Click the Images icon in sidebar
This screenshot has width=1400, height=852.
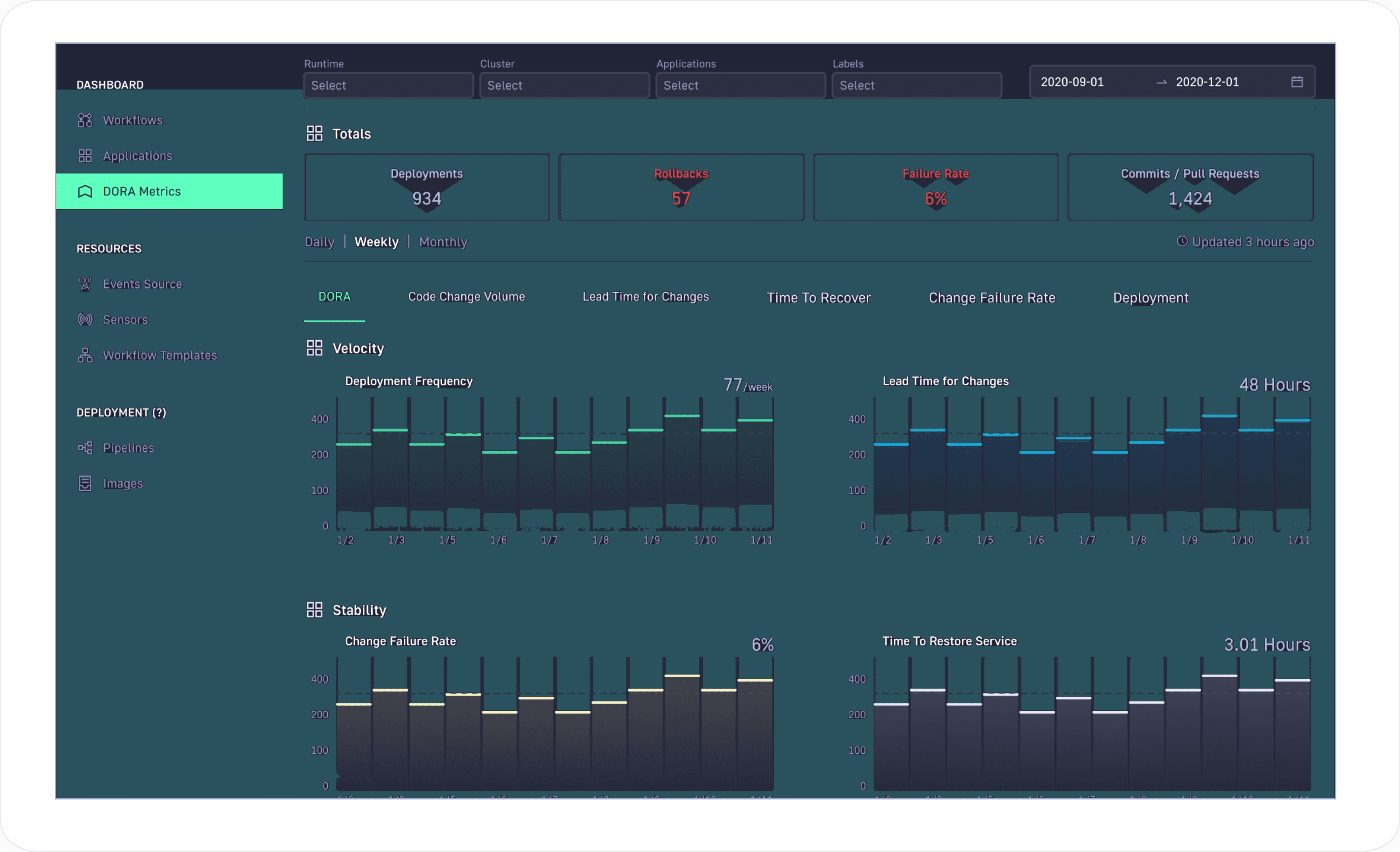pyautogui.click(x=85, y=484)
